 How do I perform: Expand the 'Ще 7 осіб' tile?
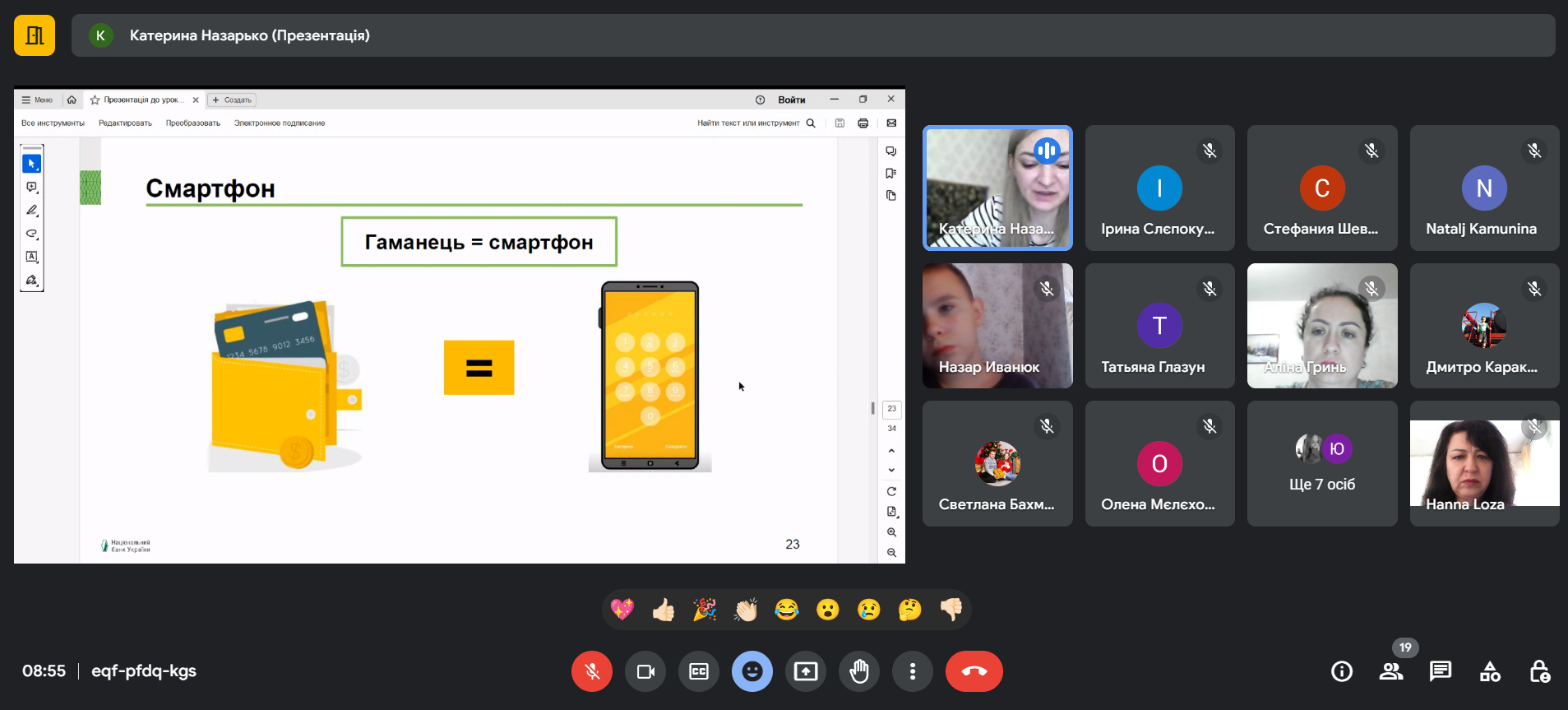1321,463
